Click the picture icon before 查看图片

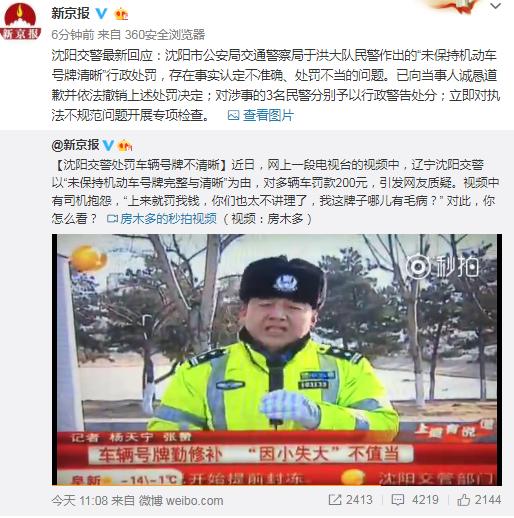coord(233,115)
